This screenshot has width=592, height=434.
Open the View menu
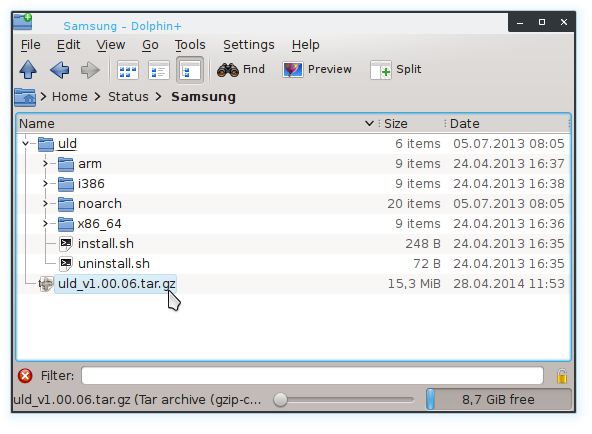pyautogui.click(x=111, y=45)
